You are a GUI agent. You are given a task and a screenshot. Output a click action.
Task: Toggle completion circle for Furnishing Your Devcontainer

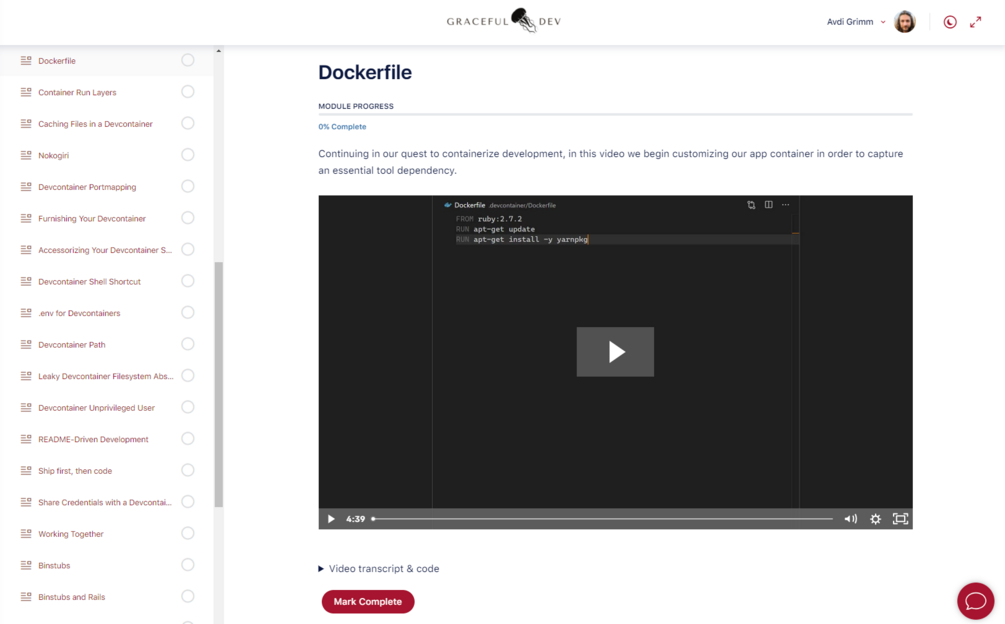coord(188,218)
